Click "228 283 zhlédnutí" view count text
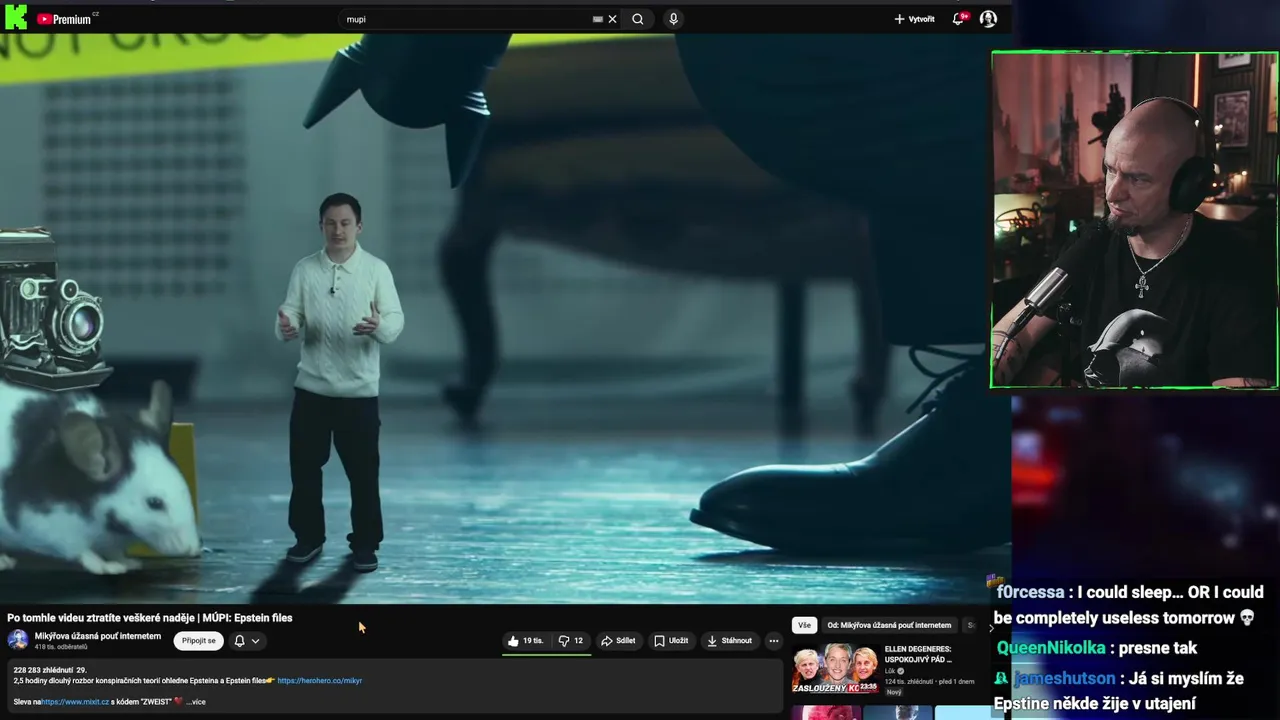Screen dimensions: 1280x720 point(42,670)
